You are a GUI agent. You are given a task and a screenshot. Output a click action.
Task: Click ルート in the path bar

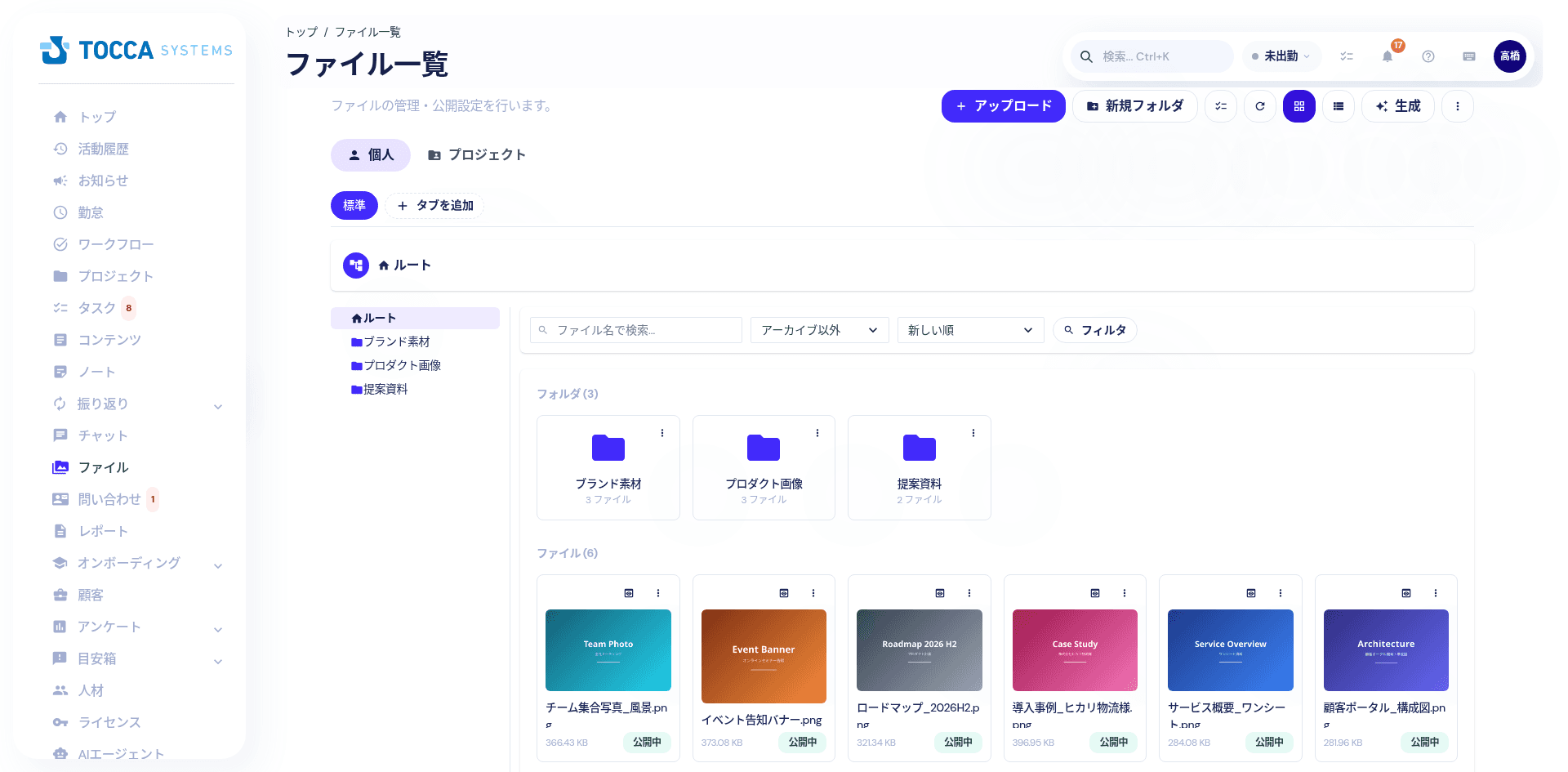tap(405, 266)
